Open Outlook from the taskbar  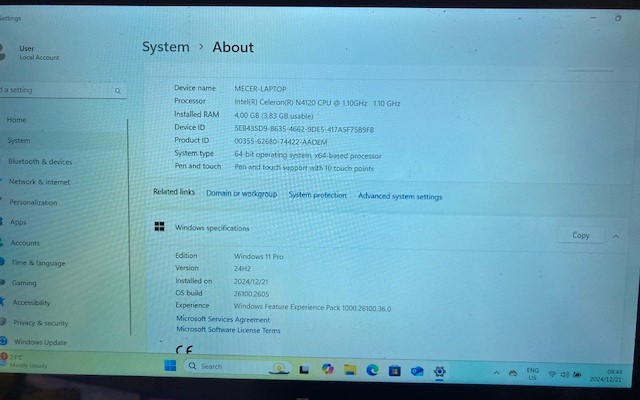click(417, 370)
